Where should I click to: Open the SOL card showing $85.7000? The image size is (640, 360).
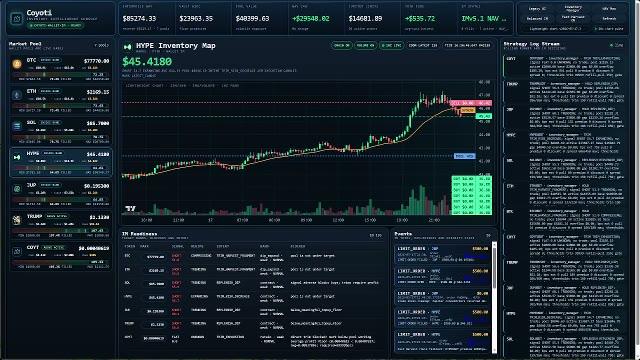(x=61, y=131)
